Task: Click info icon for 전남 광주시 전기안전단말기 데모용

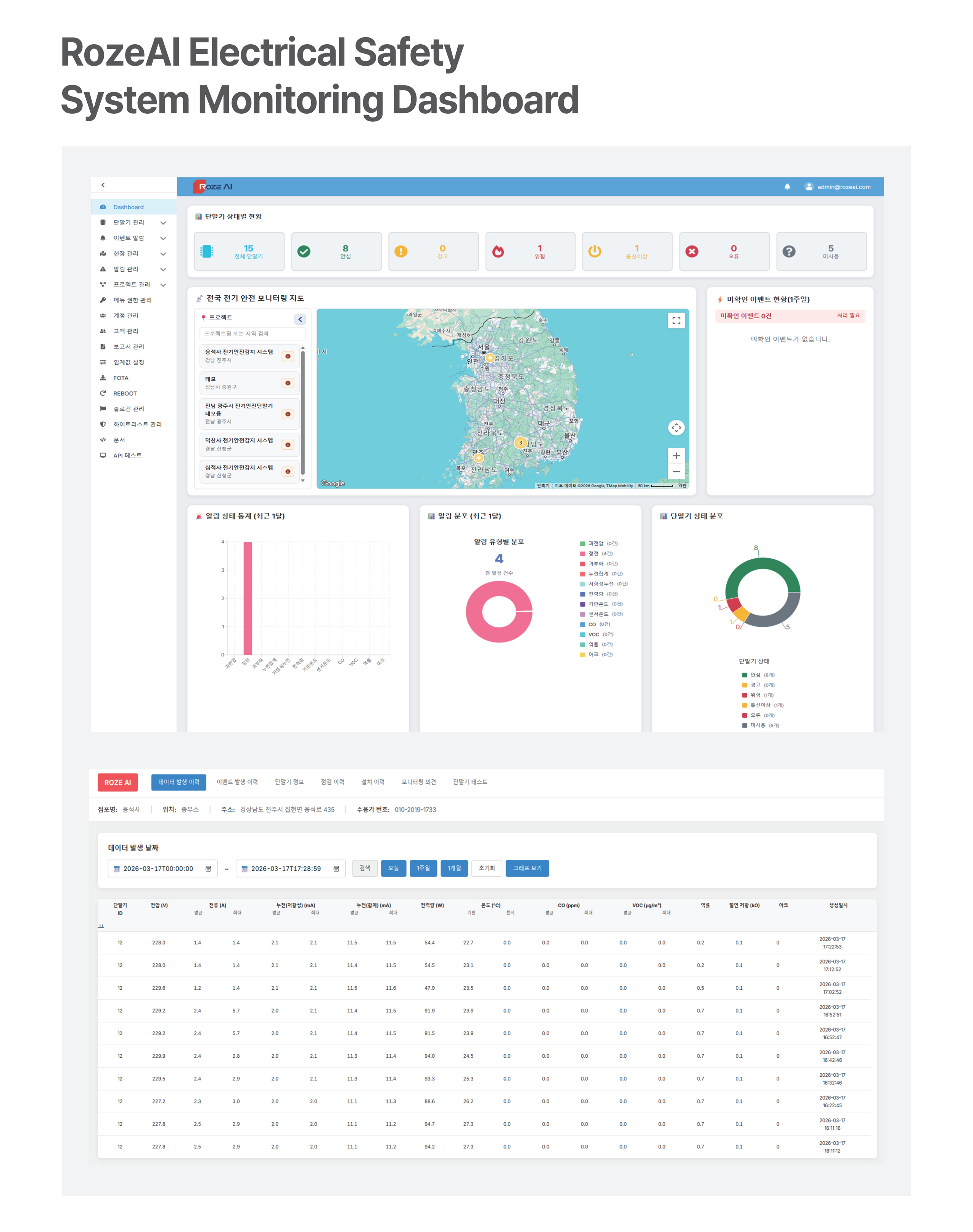Action: click(x=288, y=414)
